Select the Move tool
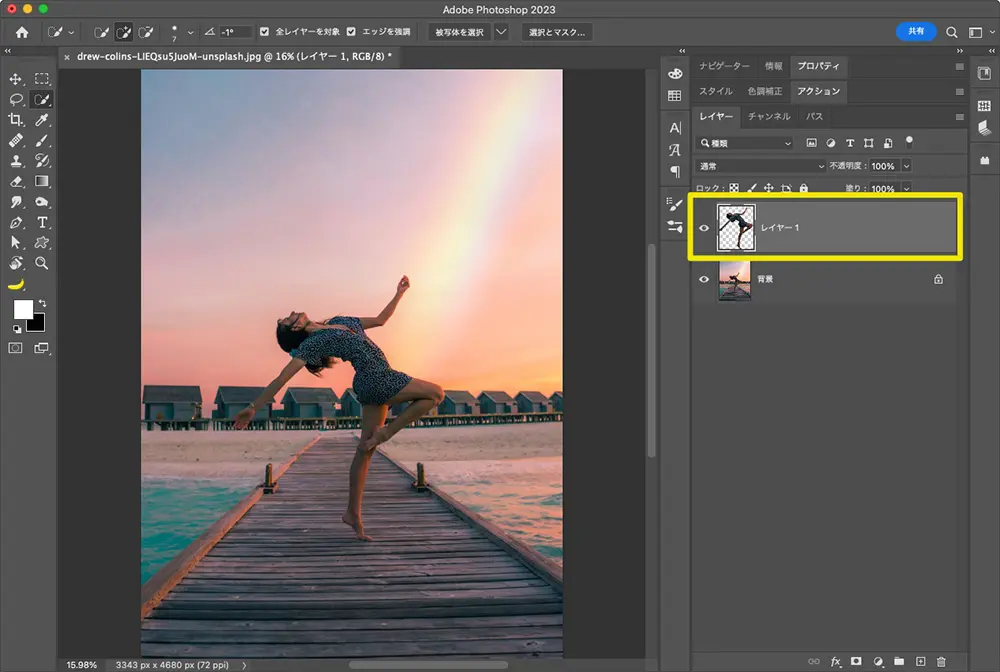 [16, 79]
